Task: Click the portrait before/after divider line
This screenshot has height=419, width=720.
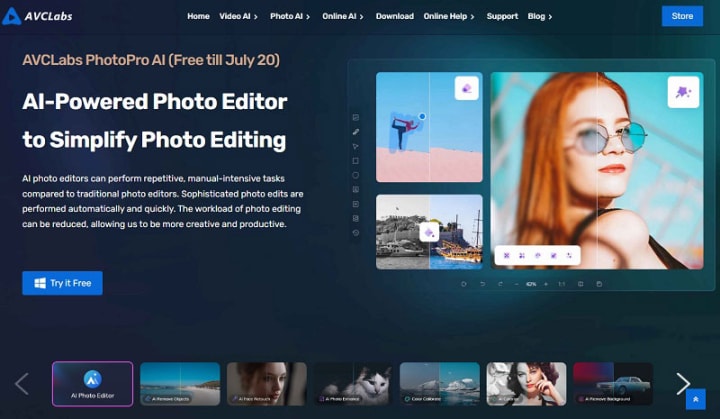Action: click(x=597, y=170)
